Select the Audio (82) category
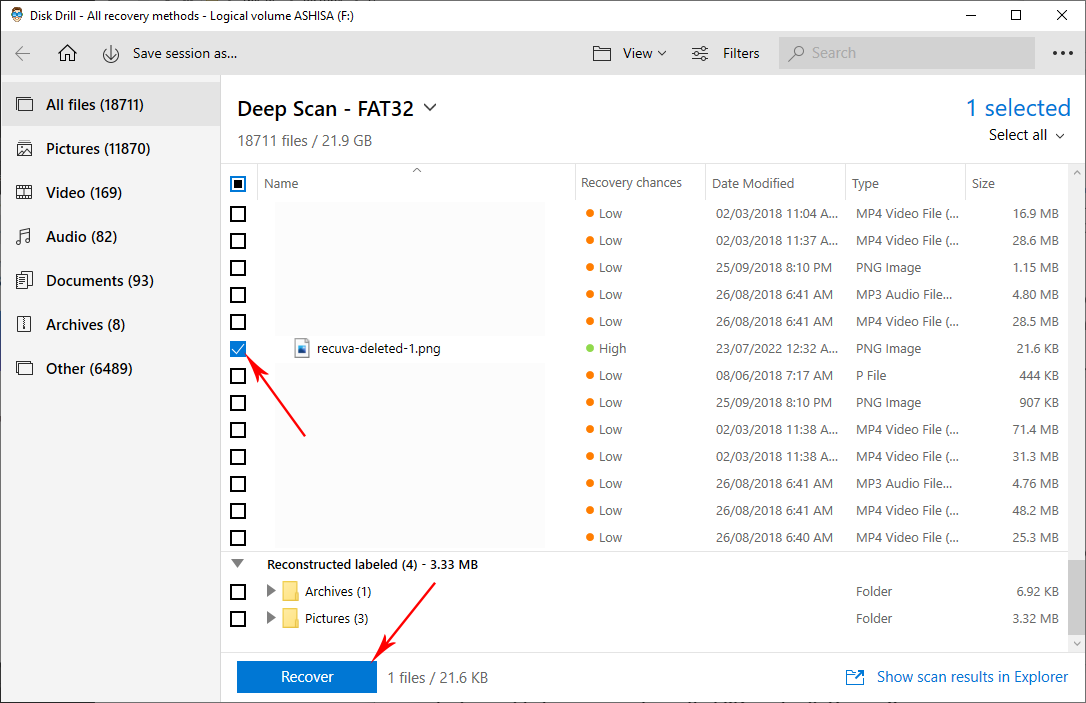The height and width of the screenshot is (703, 1086). 111,237
